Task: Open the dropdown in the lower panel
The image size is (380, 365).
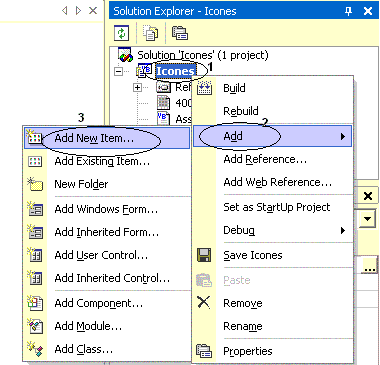Action: 368,219
